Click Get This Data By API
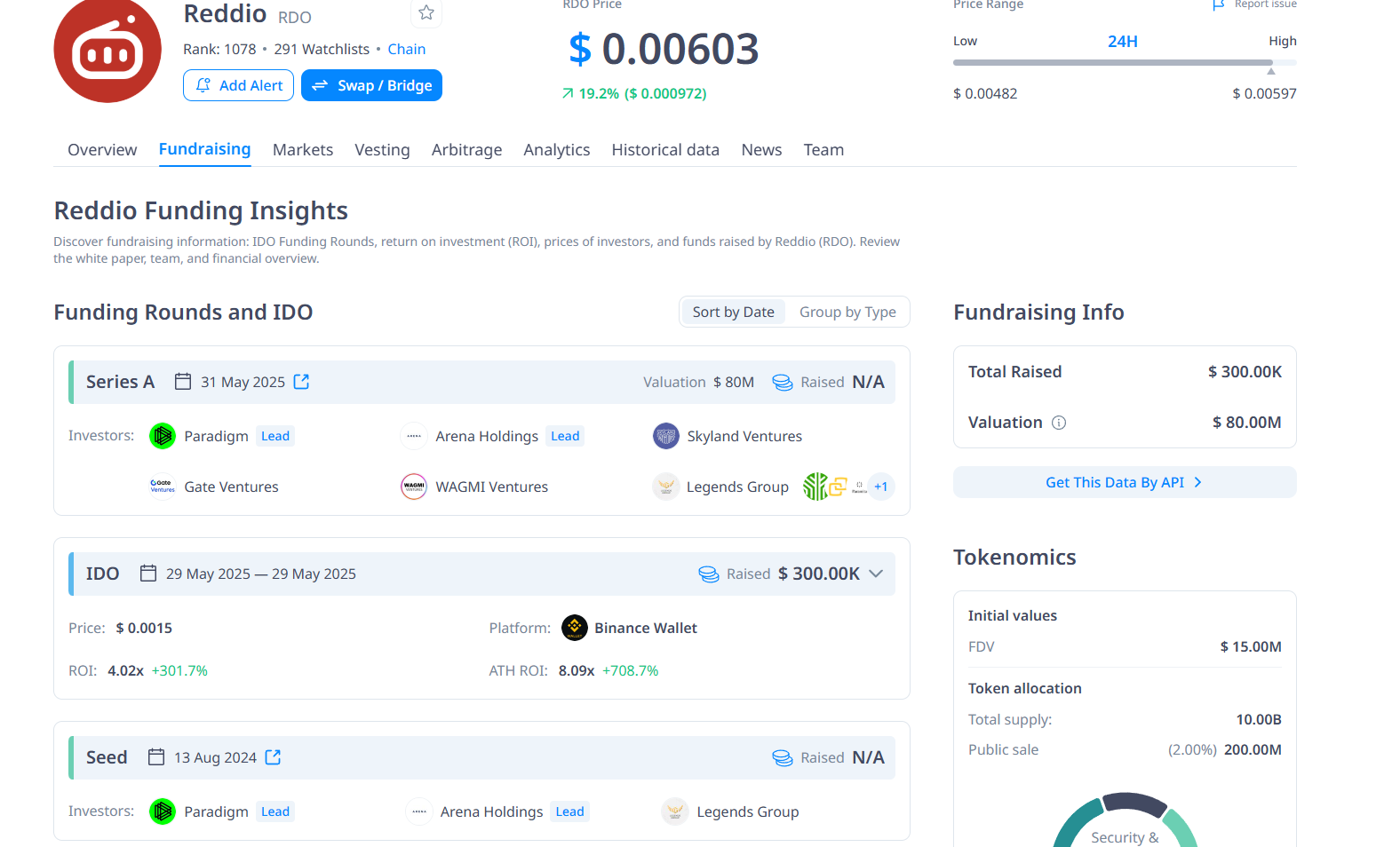Viewport: 1400px width, 847px height. [x=1125, y=482]
